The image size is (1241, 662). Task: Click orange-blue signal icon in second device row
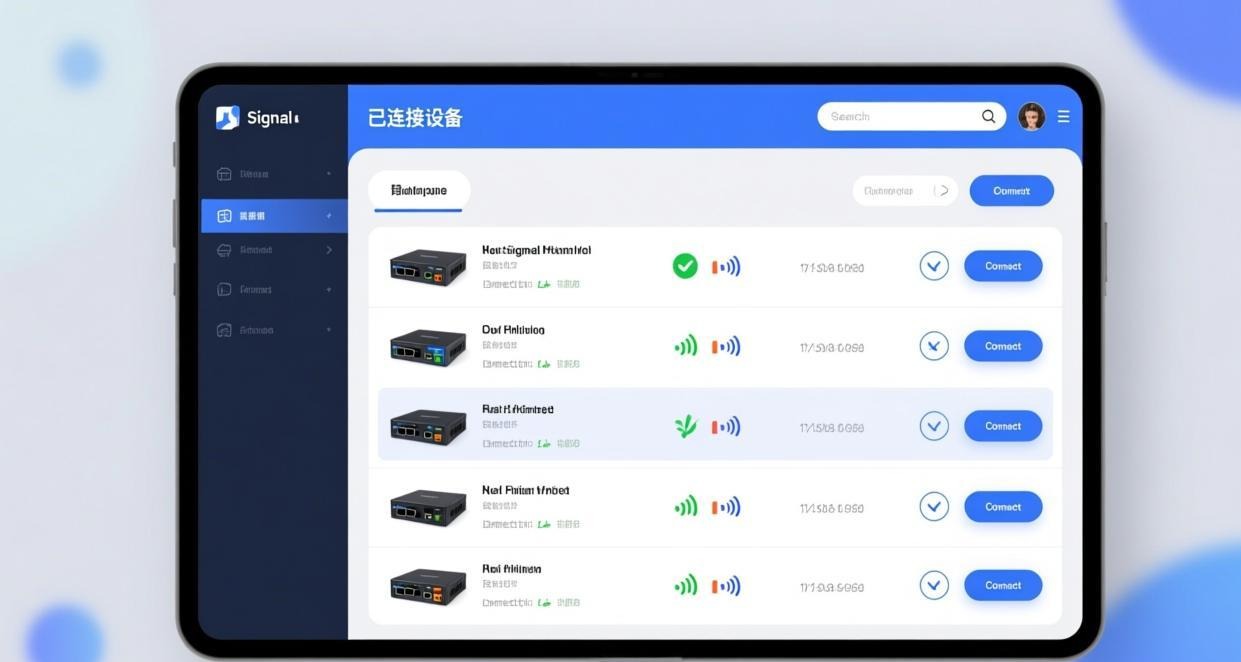[x=726, y=347]
